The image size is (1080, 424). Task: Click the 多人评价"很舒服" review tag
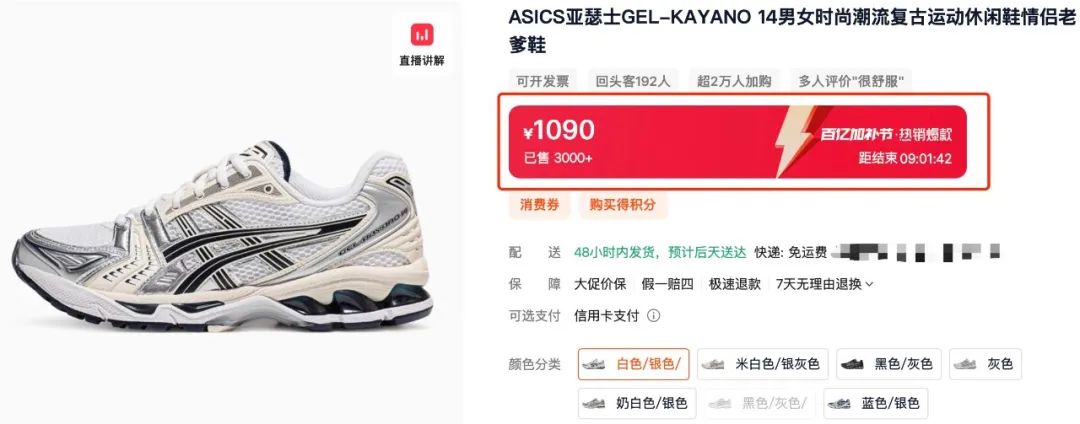(850, 82)
